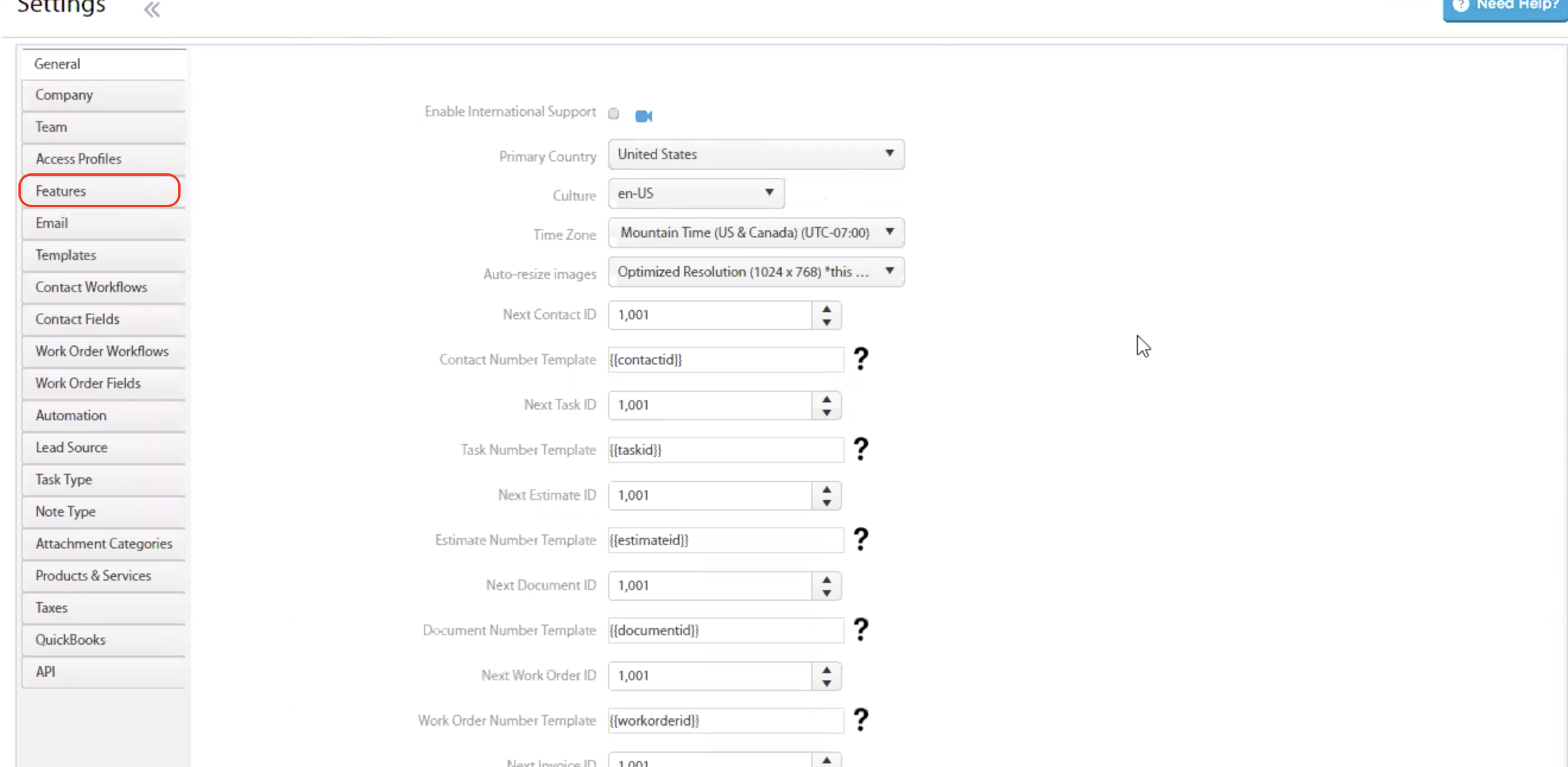The image size is (1568, 767).
Task: Edit the Work Order Number Template field
Action: 726,720
